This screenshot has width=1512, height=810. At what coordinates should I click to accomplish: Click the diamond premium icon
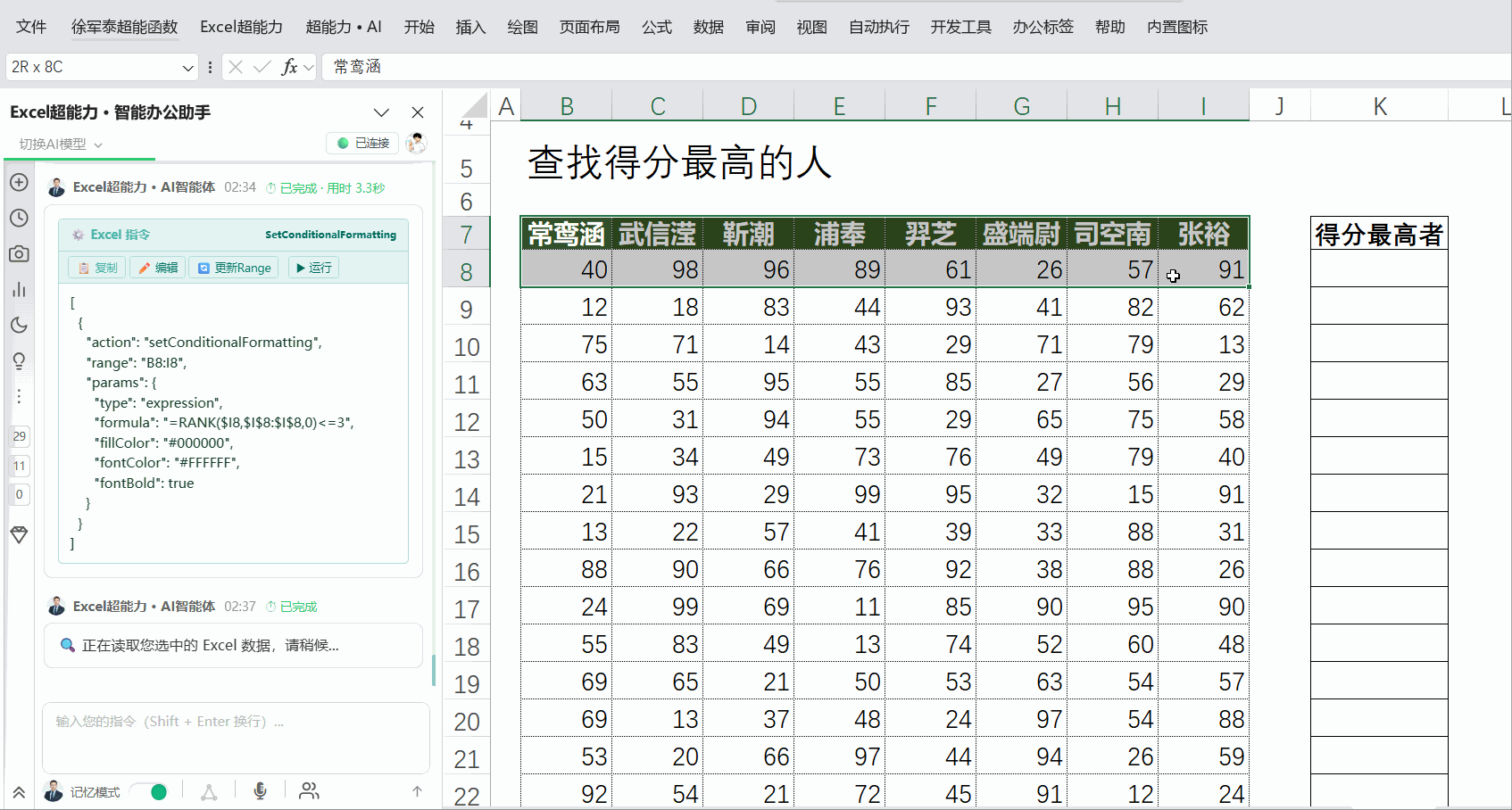click(x=19, y=534)
